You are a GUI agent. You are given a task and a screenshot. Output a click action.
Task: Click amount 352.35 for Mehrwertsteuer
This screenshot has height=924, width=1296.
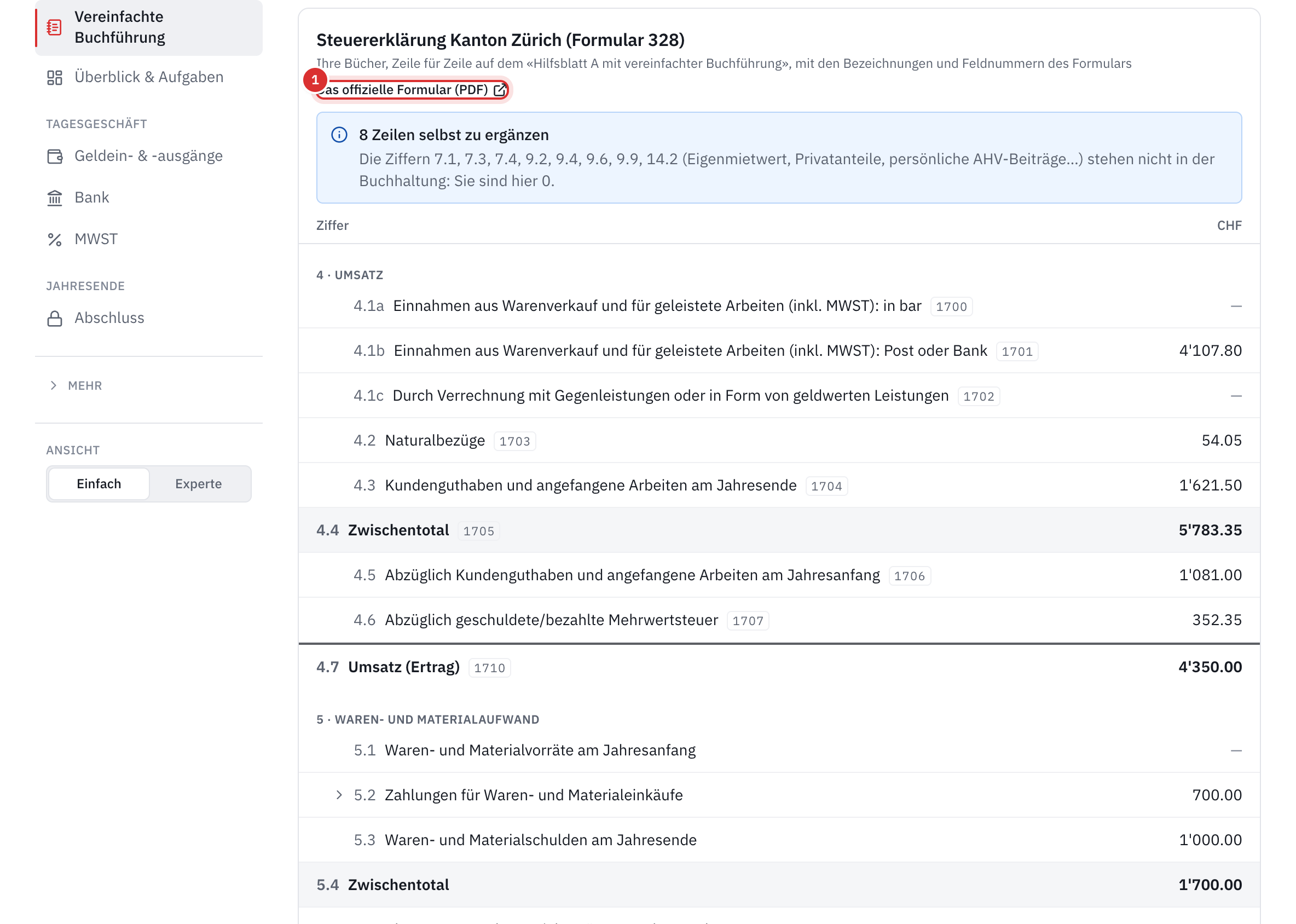click(1217, 620)
